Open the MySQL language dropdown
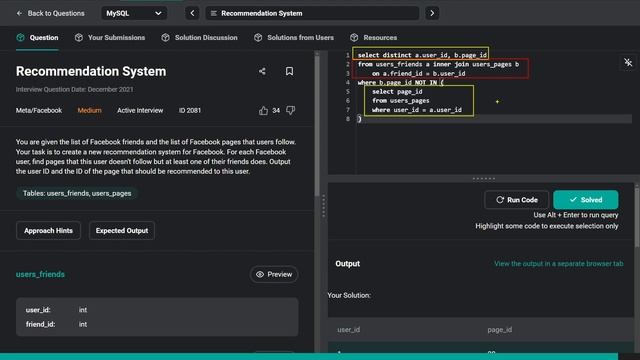 (134, 13)
